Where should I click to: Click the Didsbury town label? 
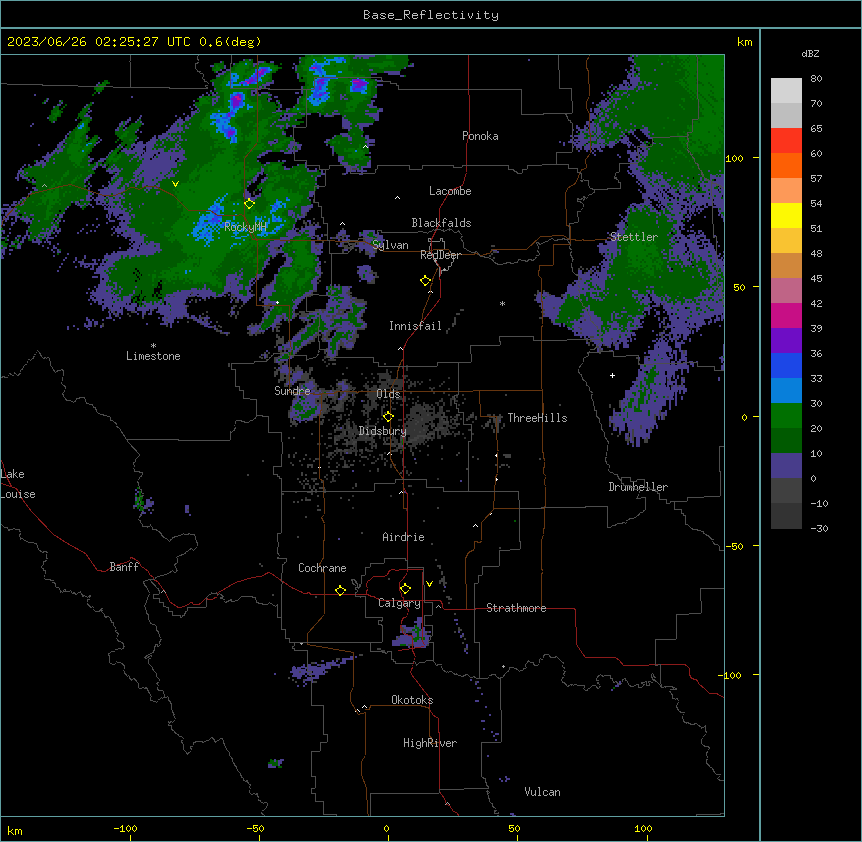(383, 431)
